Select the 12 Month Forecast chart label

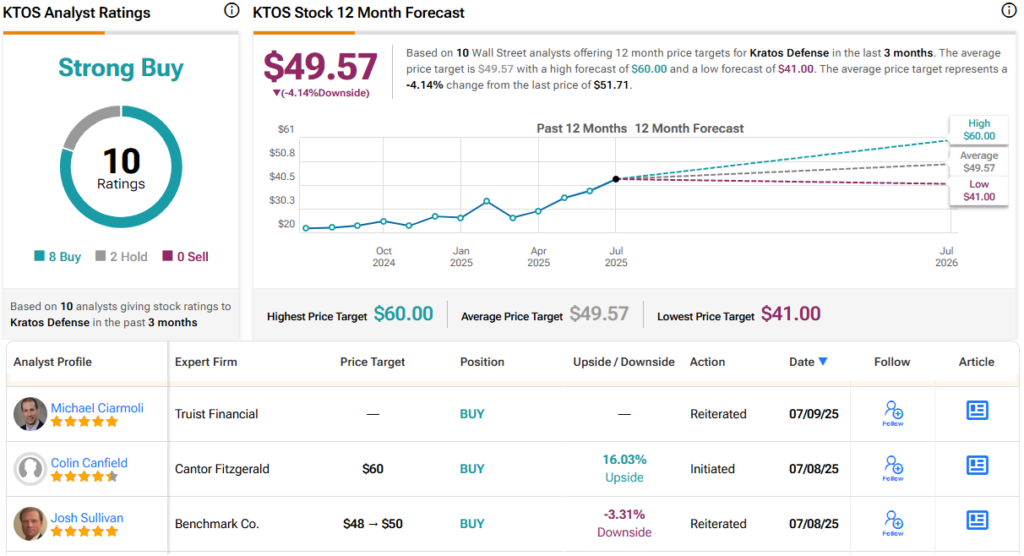689,129
